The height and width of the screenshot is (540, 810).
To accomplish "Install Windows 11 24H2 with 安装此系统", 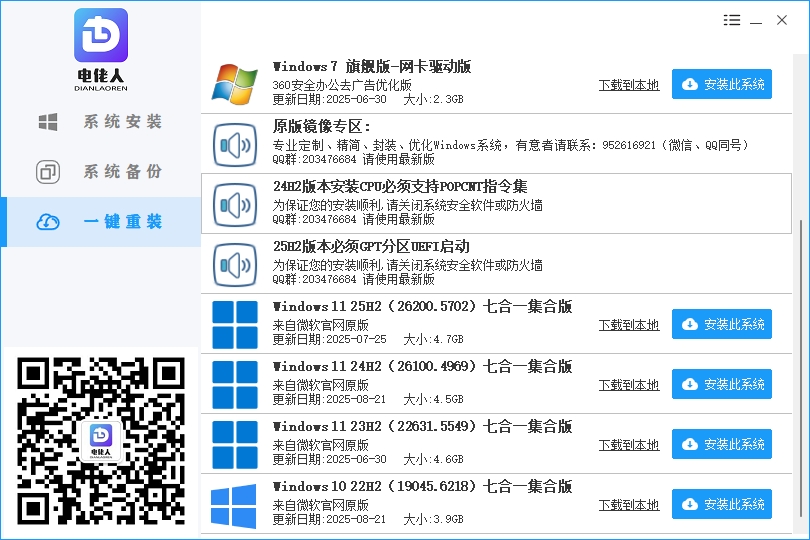I will pyautogui.click(x=722, y=384).
